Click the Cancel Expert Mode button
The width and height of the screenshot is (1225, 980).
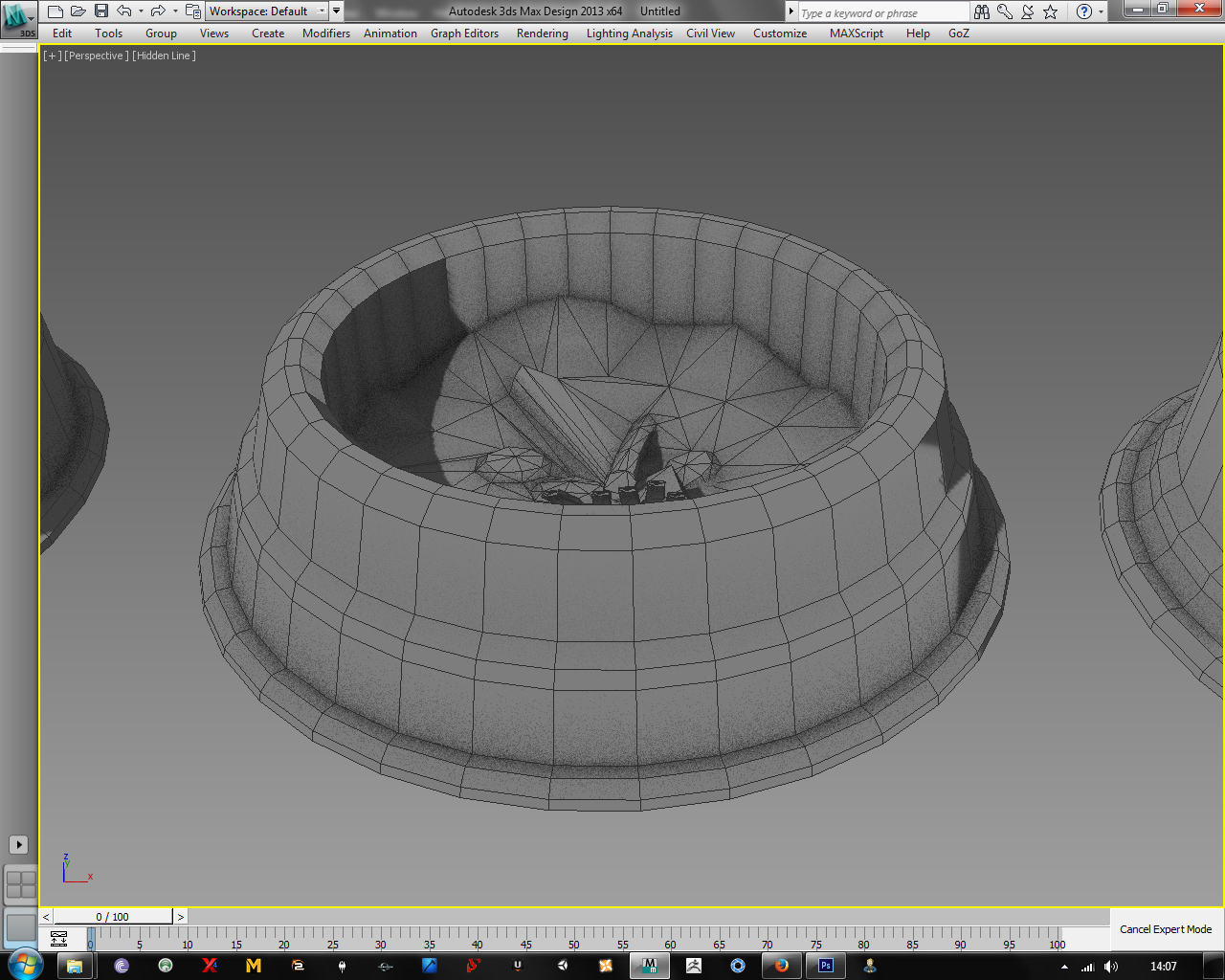1166,929
